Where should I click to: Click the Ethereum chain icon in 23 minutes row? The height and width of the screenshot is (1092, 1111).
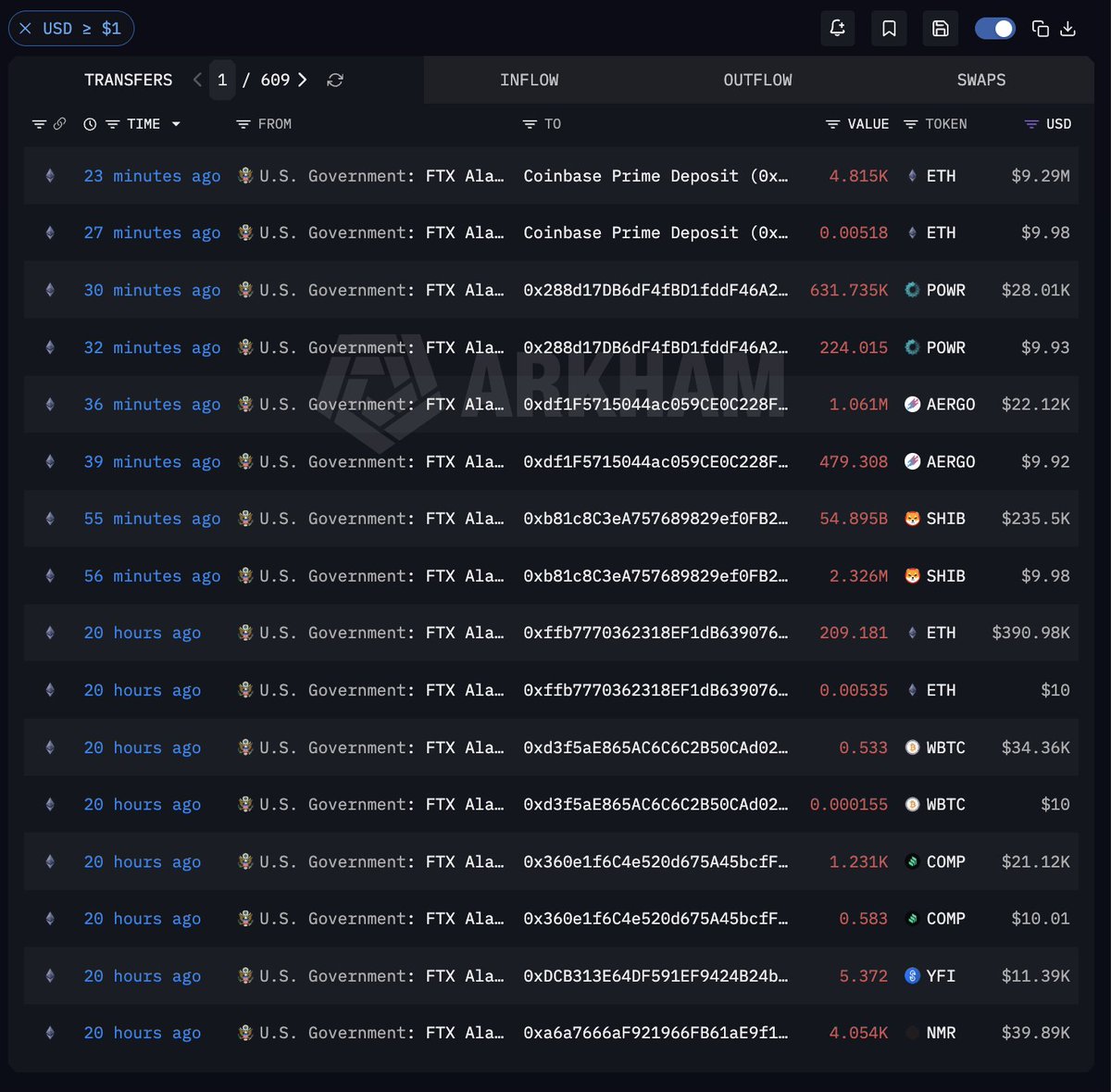click(50, 176)
